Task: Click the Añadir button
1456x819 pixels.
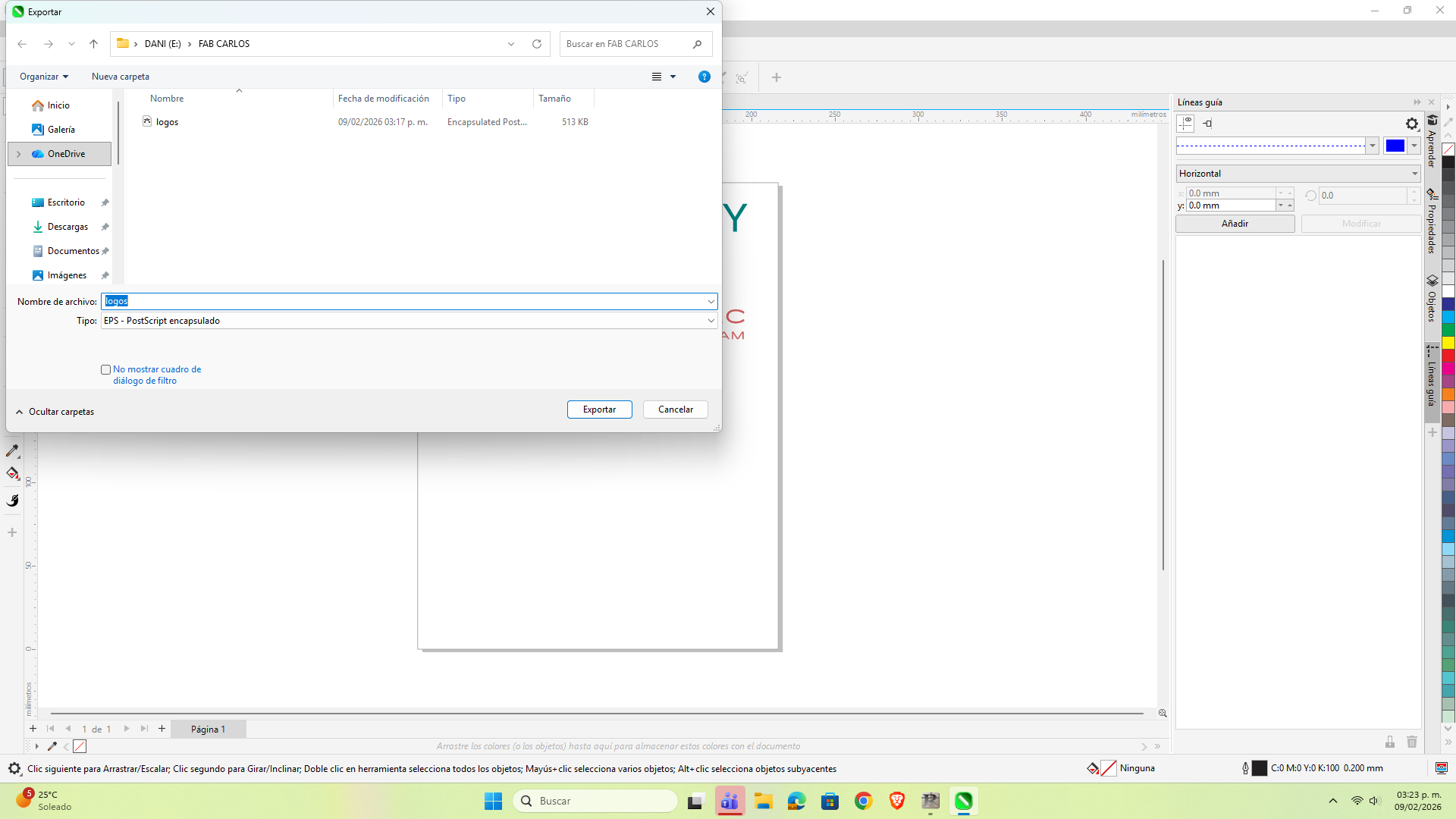Action: (x=1235, y=224)
